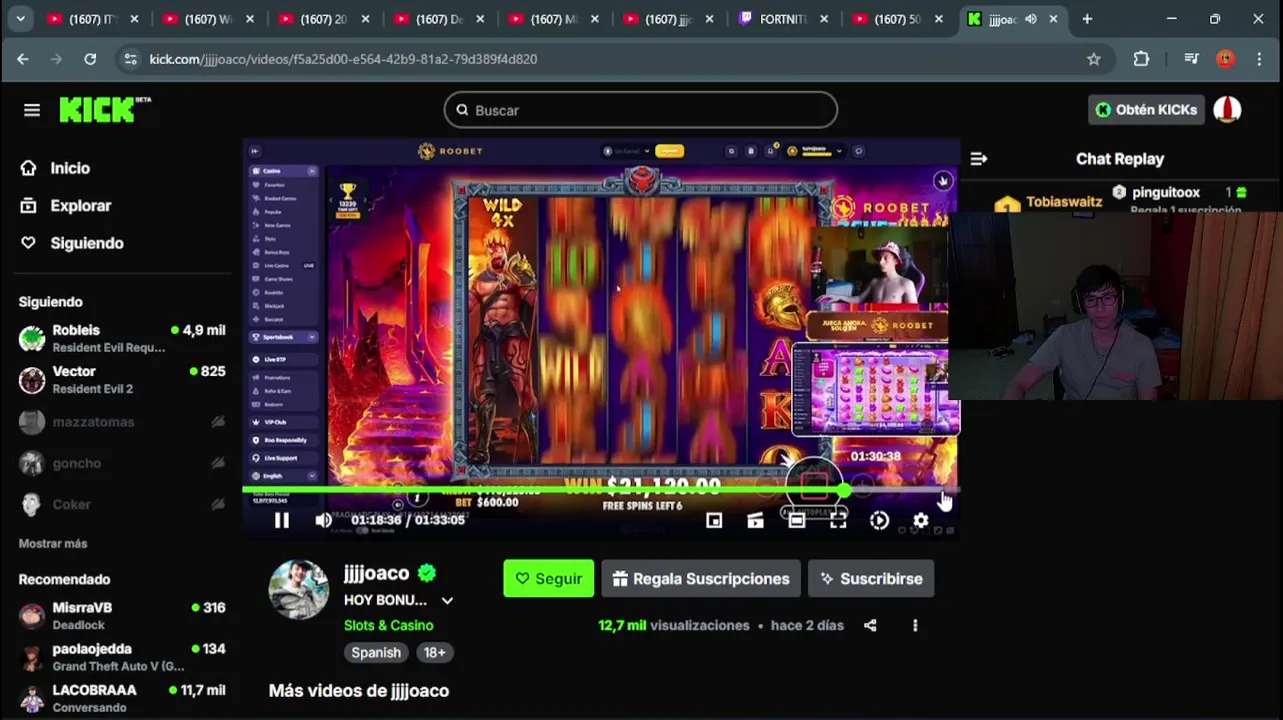Share this video using share icon
The width and height of the screenshot is (1283, 720).
point(870,625)
